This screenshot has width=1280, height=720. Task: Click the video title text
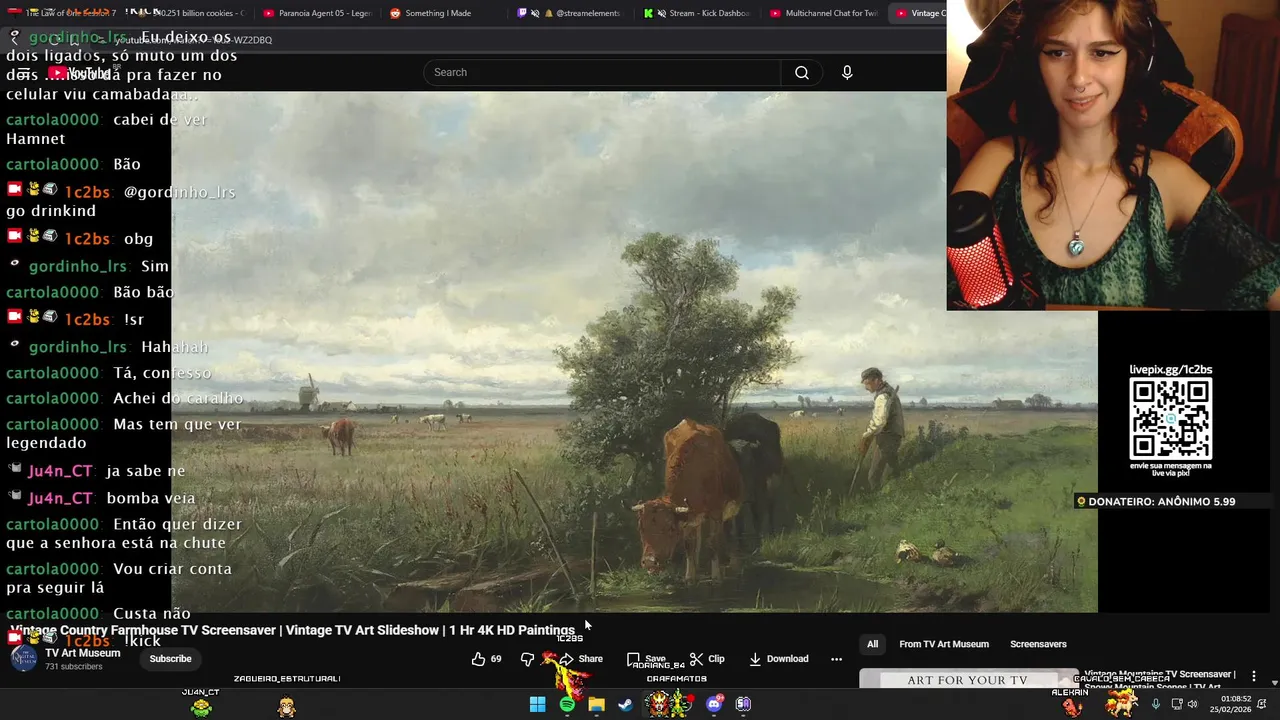[x=293, y=630]
